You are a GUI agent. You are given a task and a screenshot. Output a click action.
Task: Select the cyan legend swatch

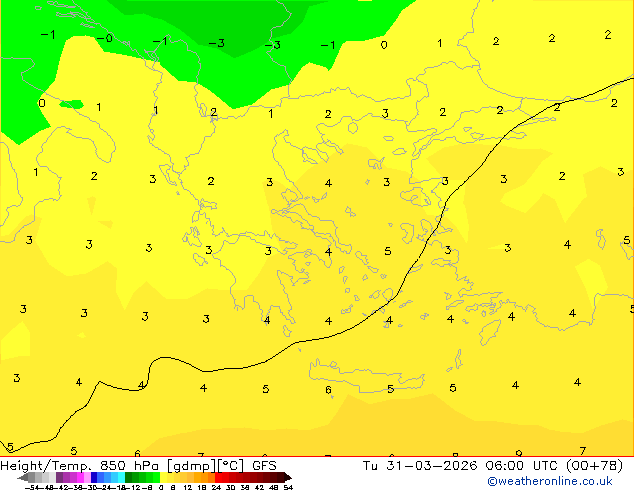(121, 477)
